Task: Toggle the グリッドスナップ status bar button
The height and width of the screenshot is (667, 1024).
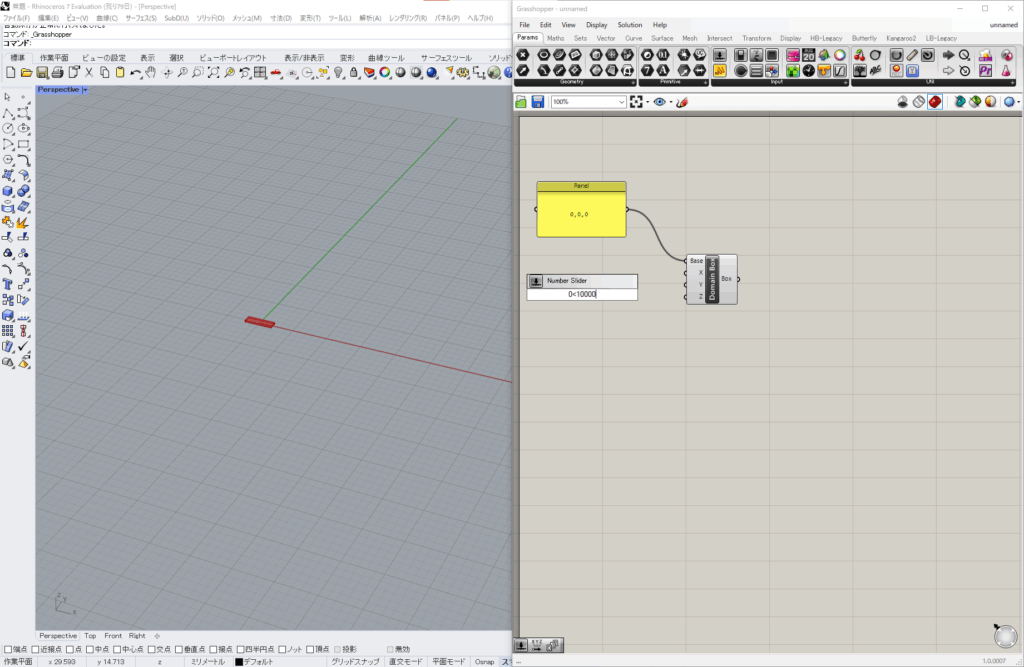Action: coord(354,661)
